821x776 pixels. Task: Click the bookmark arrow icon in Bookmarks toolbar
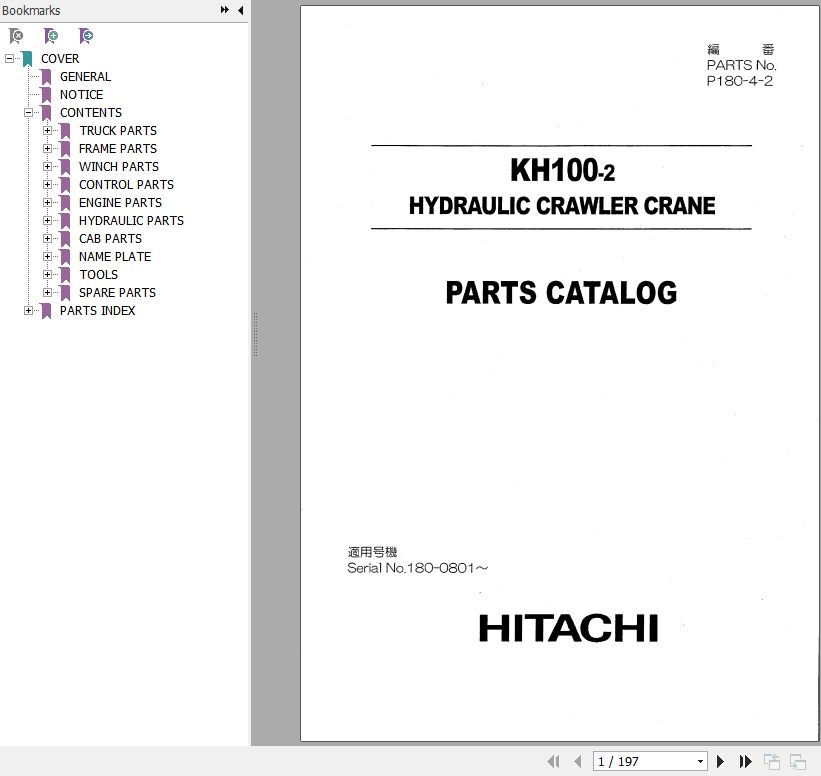click(x=86, y=36)
